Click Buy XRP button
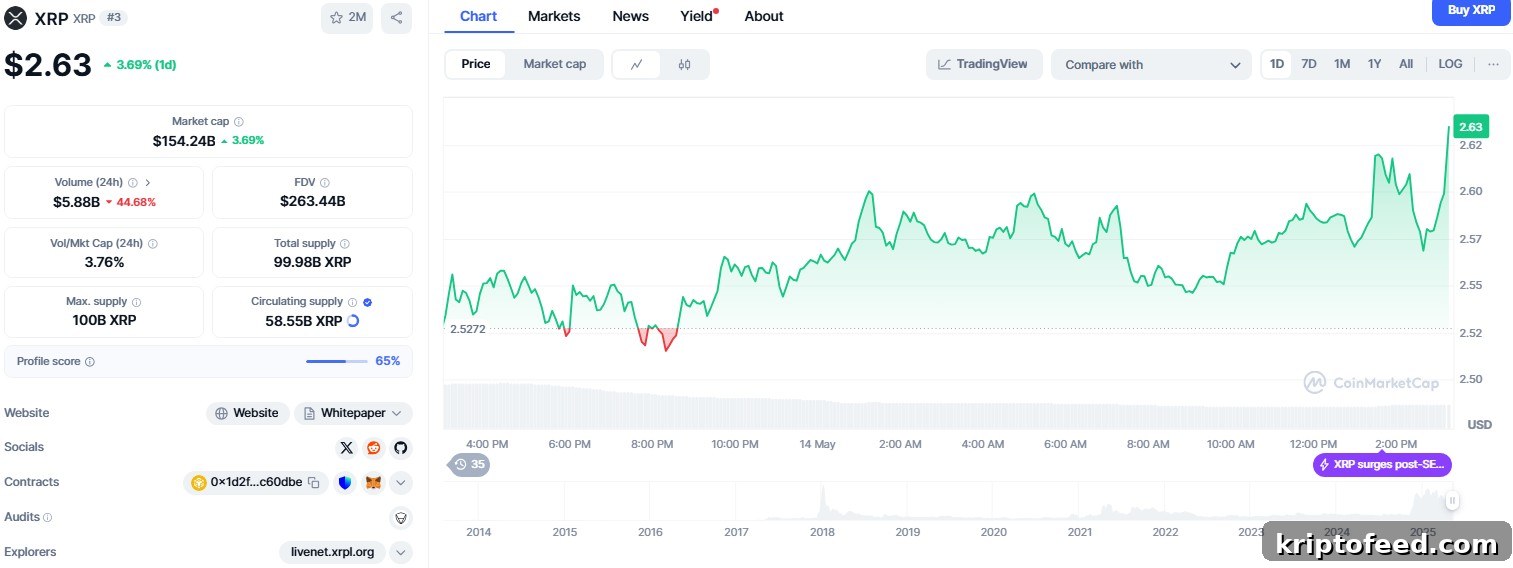 point(1472,11)
